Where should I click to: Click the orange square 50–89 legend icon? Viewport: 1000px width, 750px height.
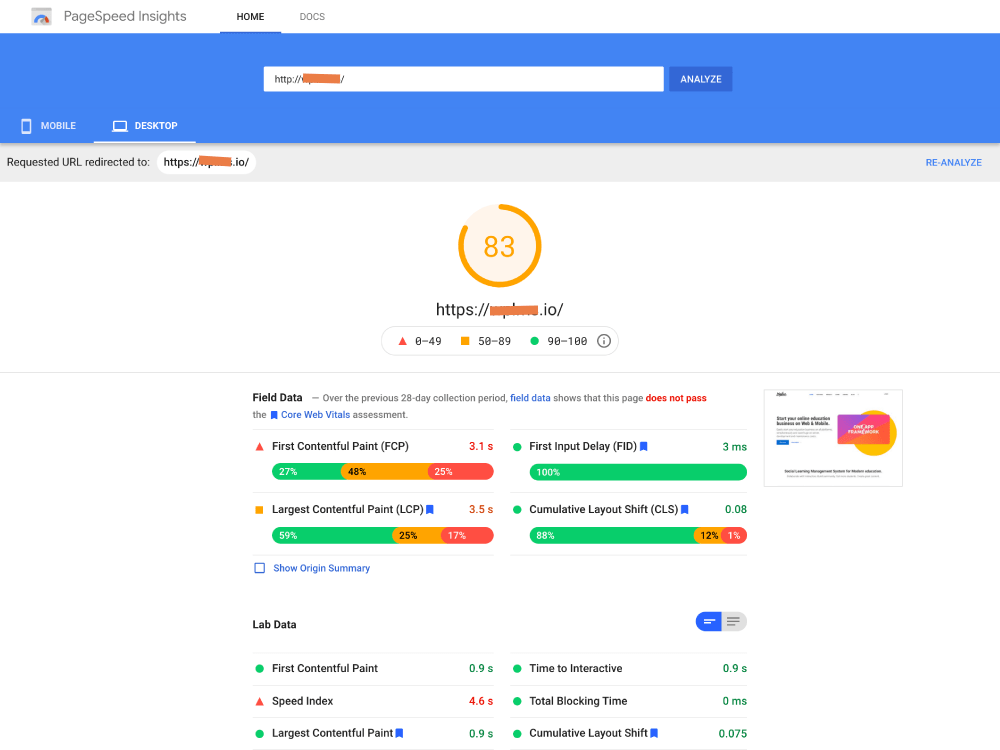pos(465,341)
